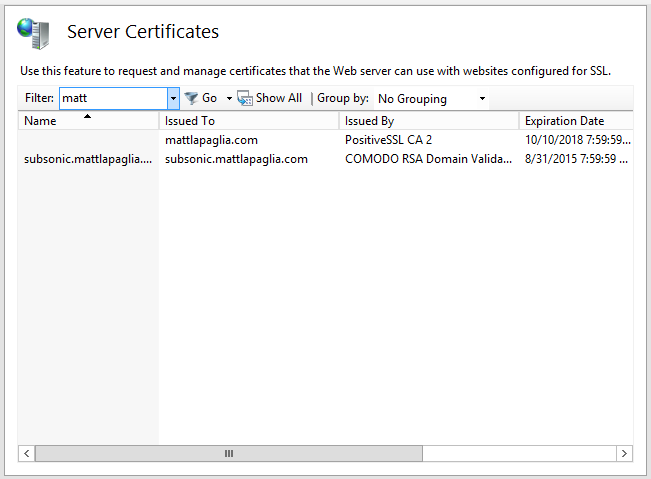This screenshot has height=479, width=651.
Task: Select the mattlapaglia.com Issued To cell
Action: tap(211, 140)
